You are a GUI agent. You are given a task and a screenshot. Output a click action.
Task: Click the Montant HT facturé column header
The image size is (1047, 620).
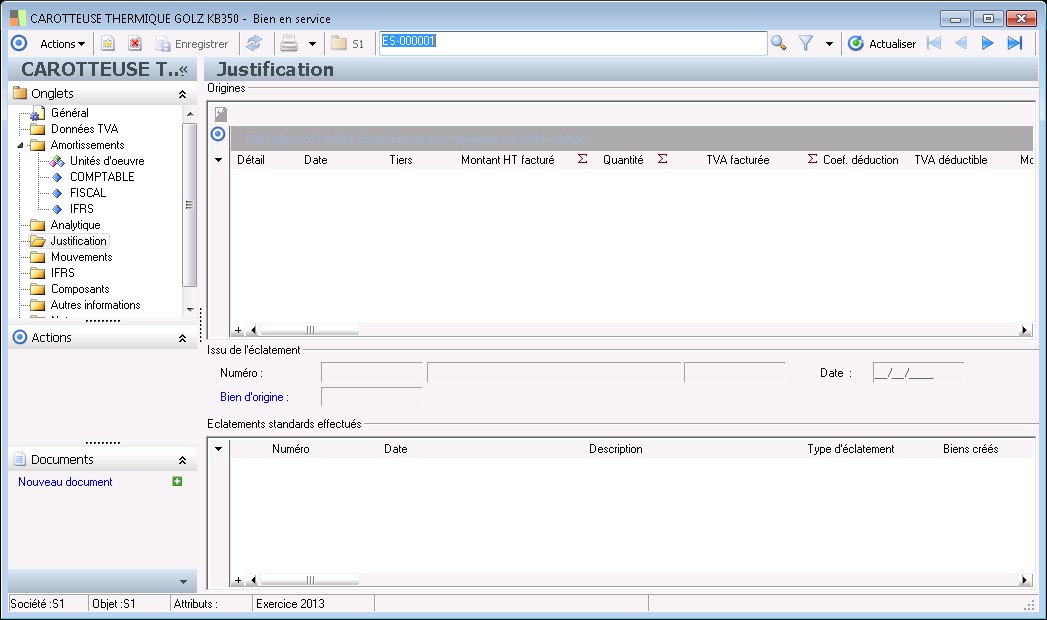pos(507,160)
